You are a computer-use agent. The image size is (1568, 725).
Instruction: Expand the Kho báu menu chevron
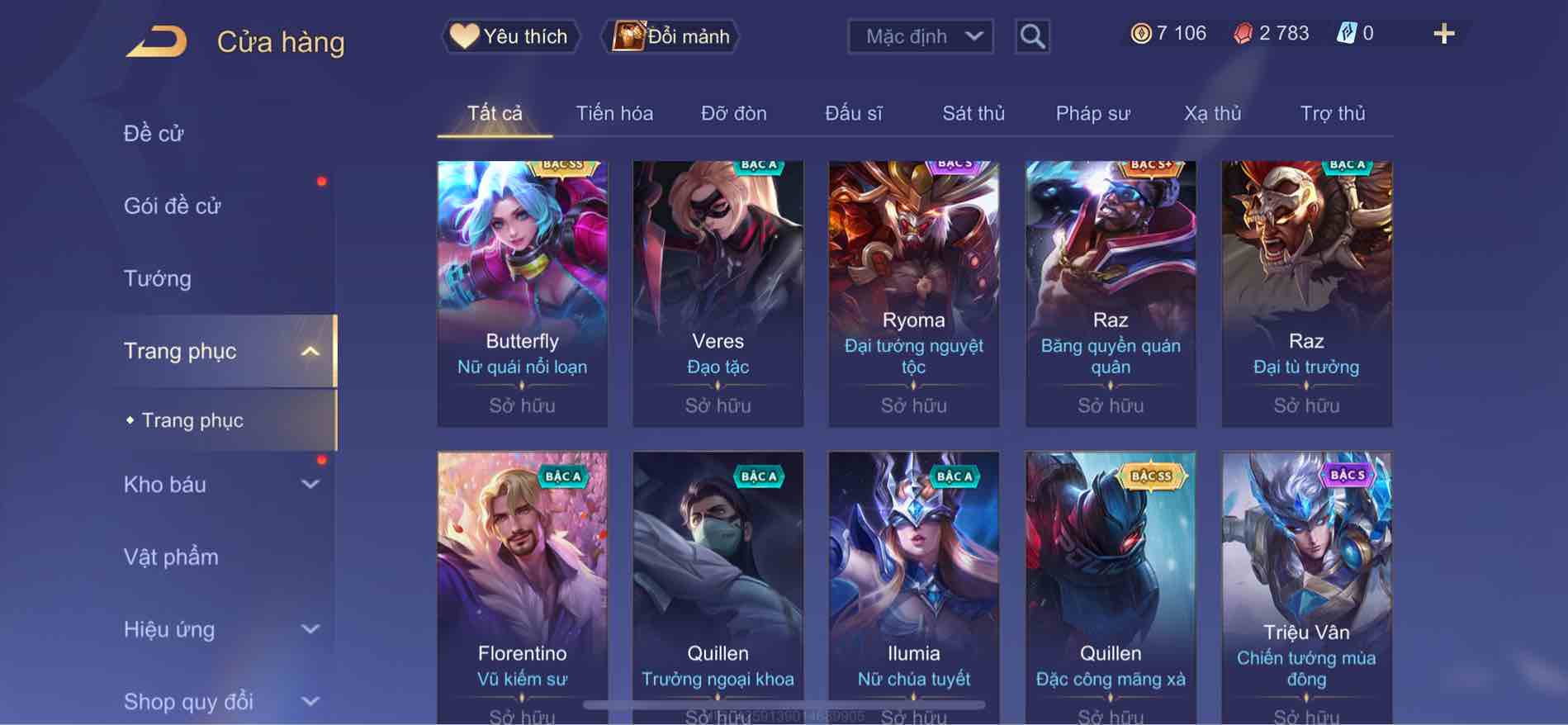click(x=310, y=485)
